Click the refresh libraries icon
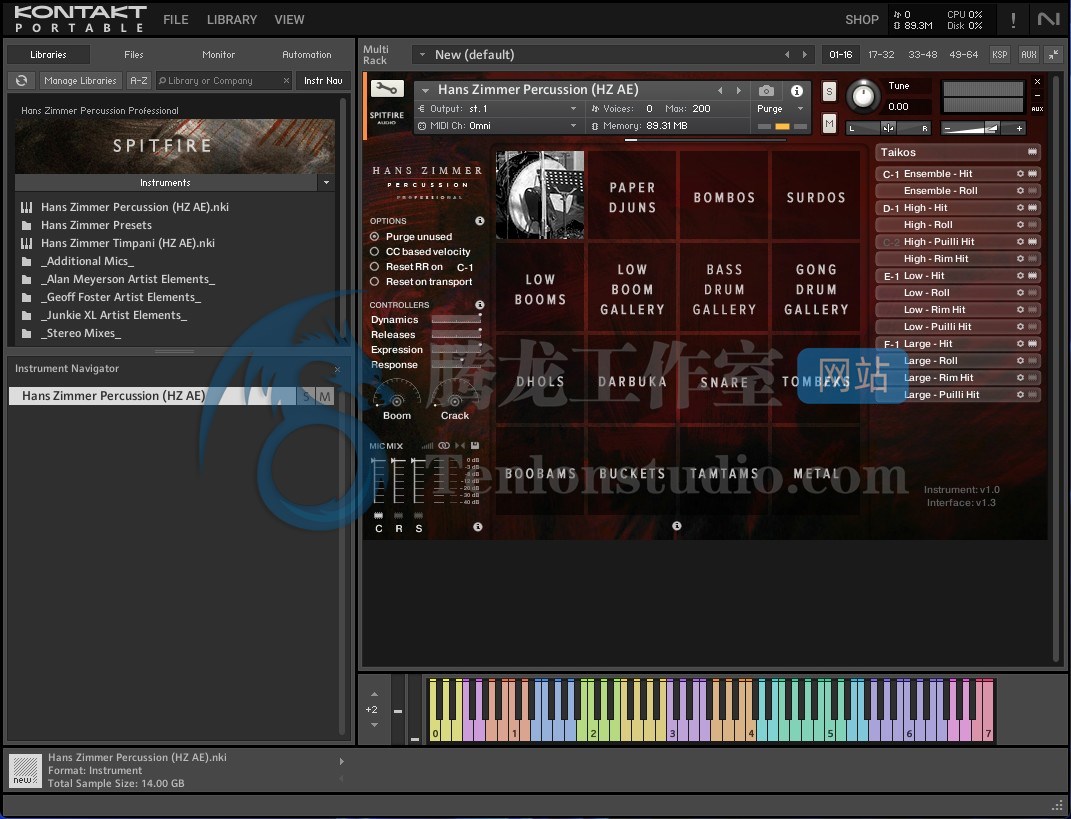The image size is (1071, 819). click(22, 81)
